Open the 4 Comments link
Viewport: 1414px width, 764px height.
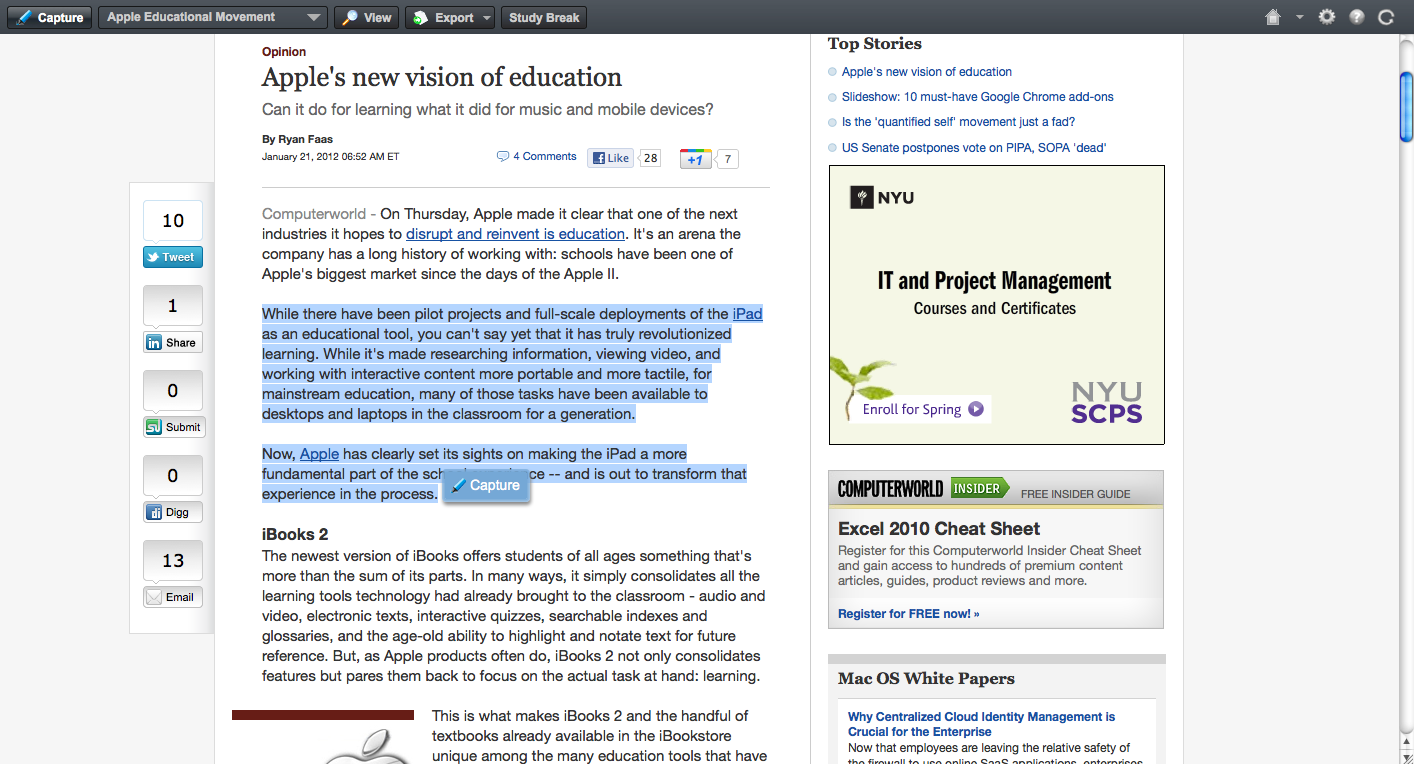537,157
